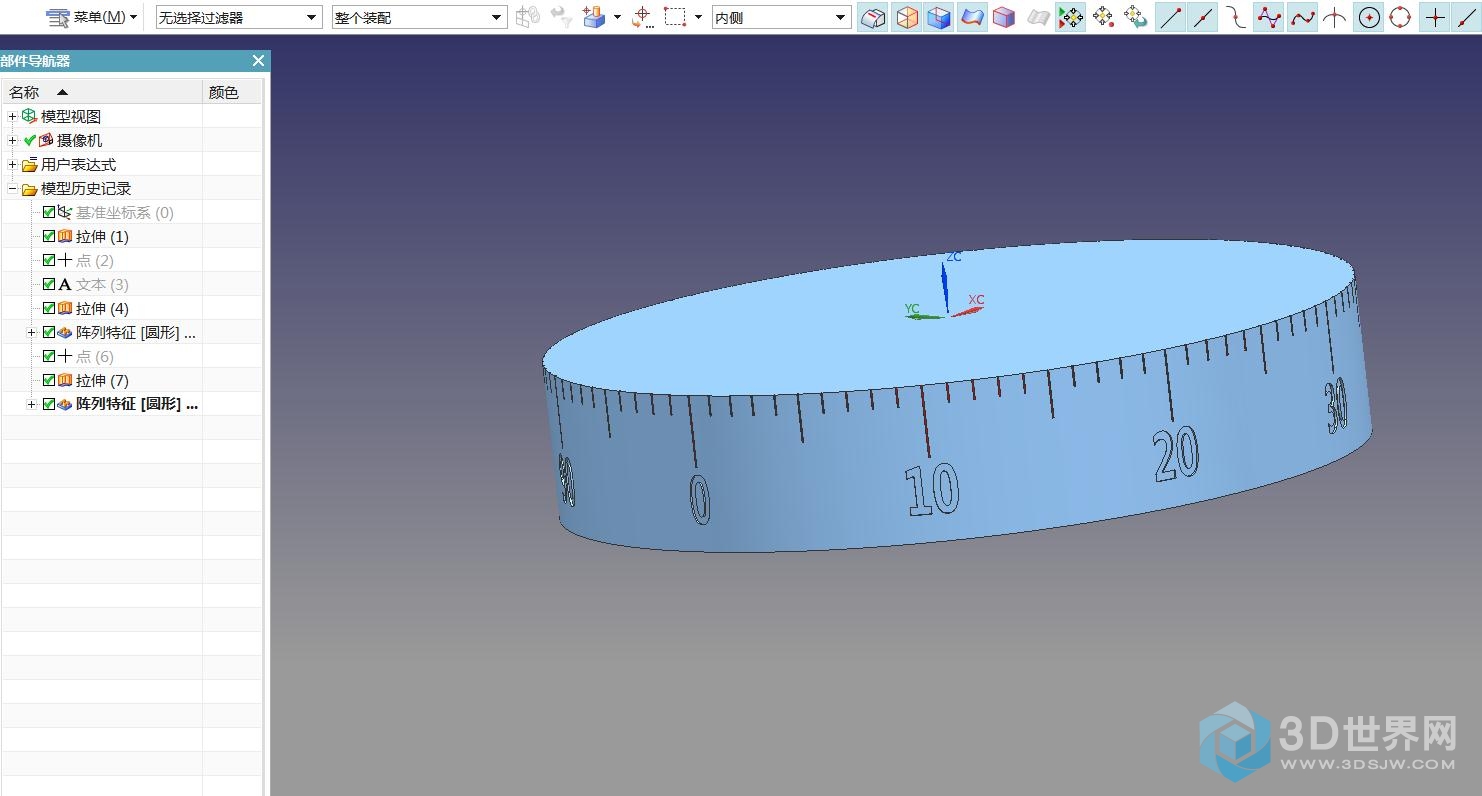Open the arrow beside the dashed rectangle icon

pos(698,17)
